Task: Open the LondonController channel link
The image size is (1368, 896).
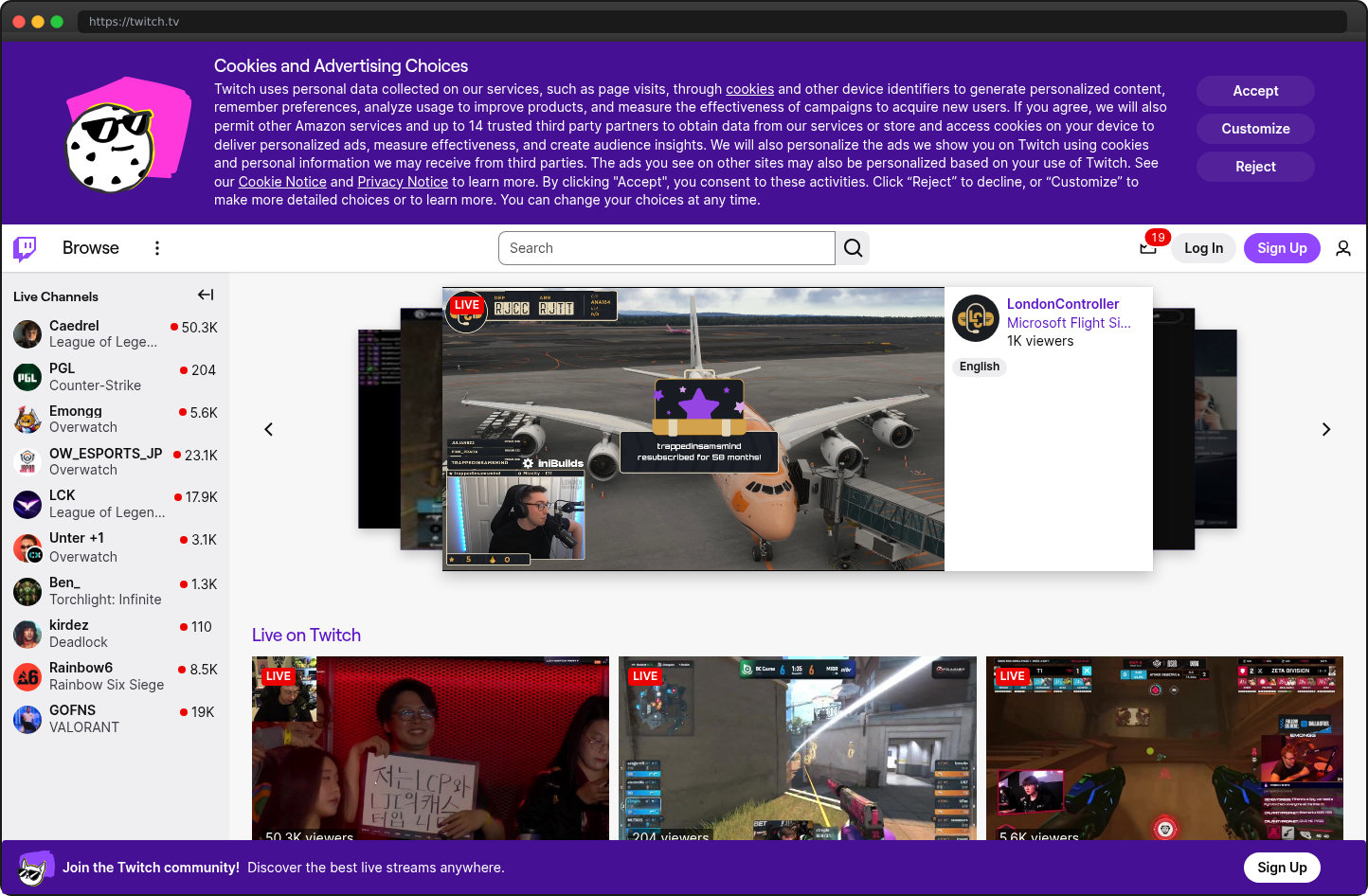Action: (1063, 303)
